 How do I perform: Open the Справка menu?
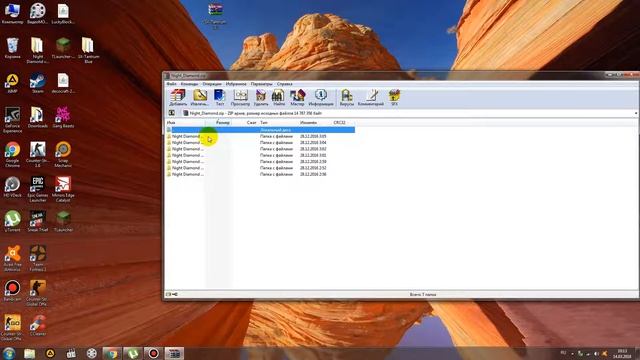[284, 84]
